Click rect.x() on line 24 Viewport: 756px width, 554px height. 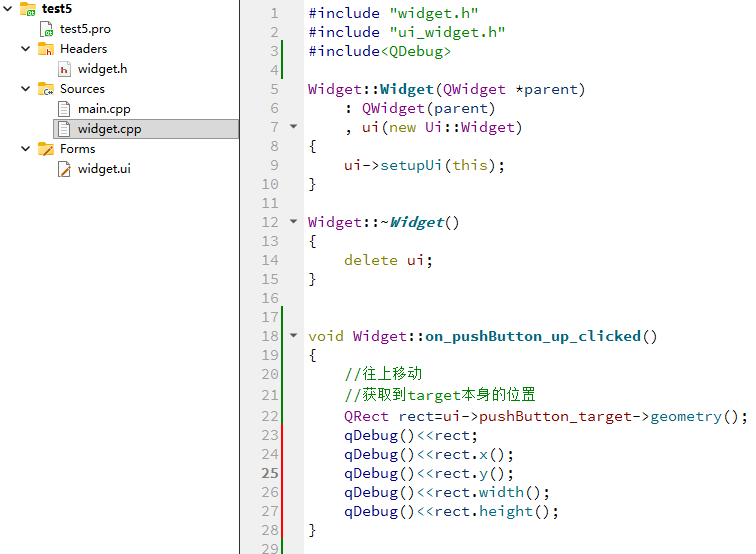point(469,455)
